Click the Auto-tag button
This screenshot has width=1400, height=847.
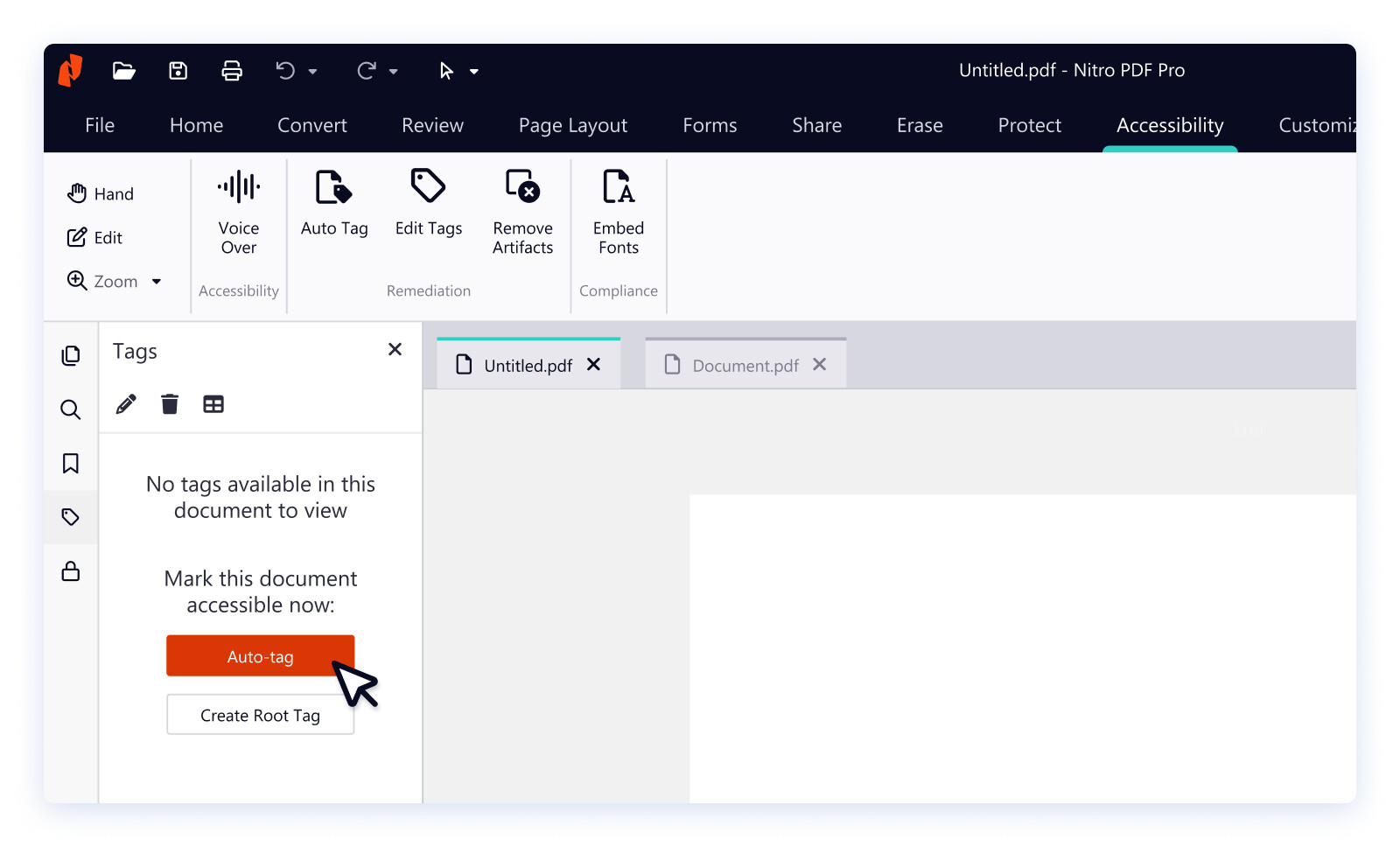(x=260, y=655)
